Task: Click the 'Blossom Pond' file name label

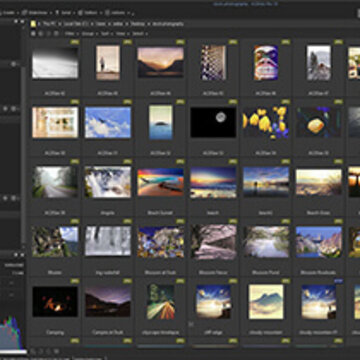Action: point(266,272)
